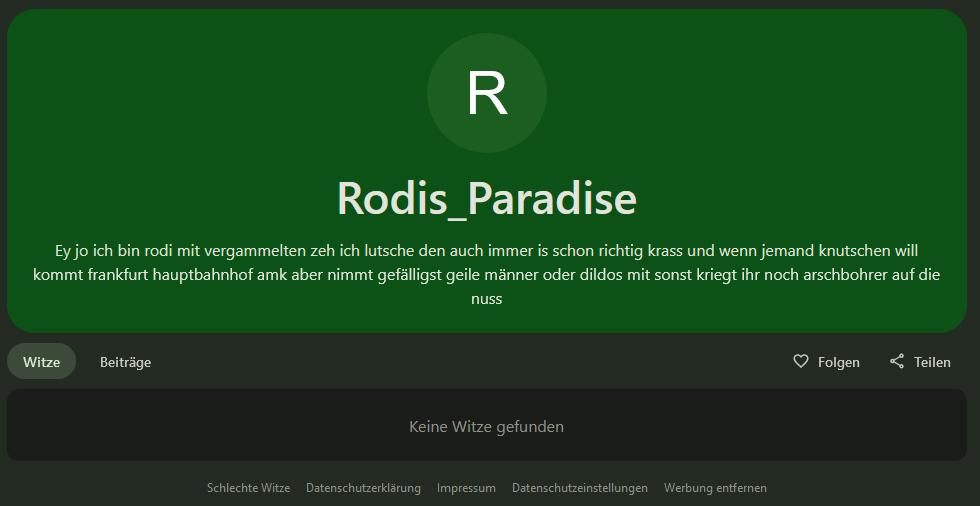The width and height of the screenshot is (980, 506).
Task: Switch to the Beiträge tab
Action: (125, 362)
